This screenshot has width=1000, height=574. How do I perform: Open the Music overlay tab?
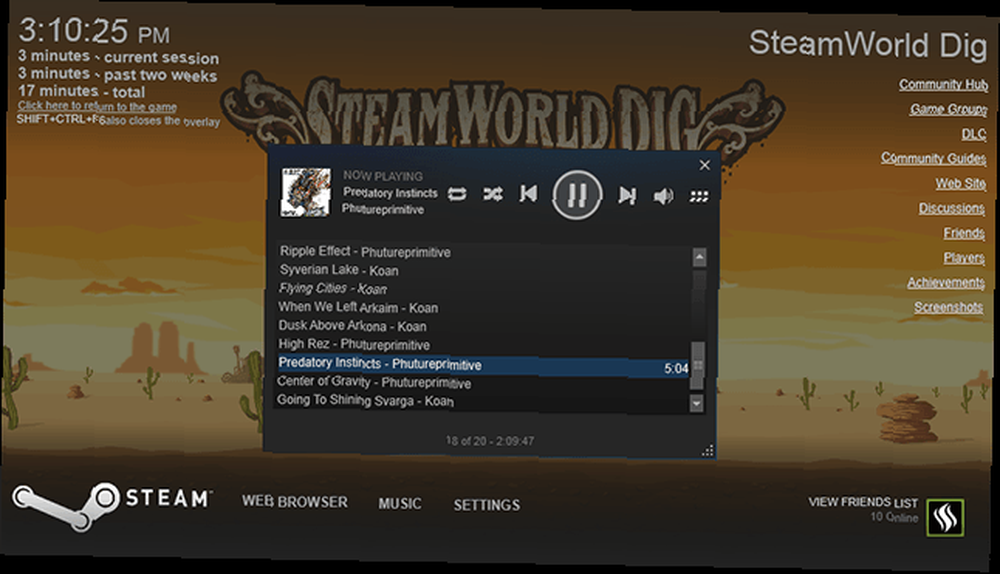click(x=400, y=504)
